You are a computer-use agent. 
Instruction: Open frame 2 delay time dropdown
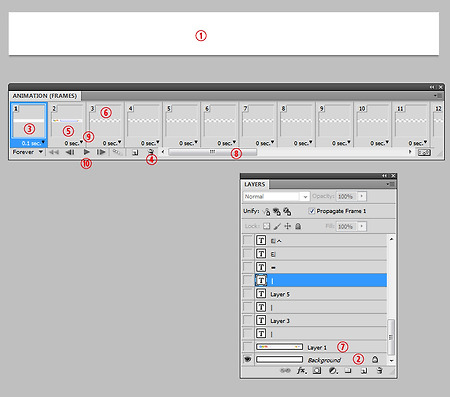74,143
